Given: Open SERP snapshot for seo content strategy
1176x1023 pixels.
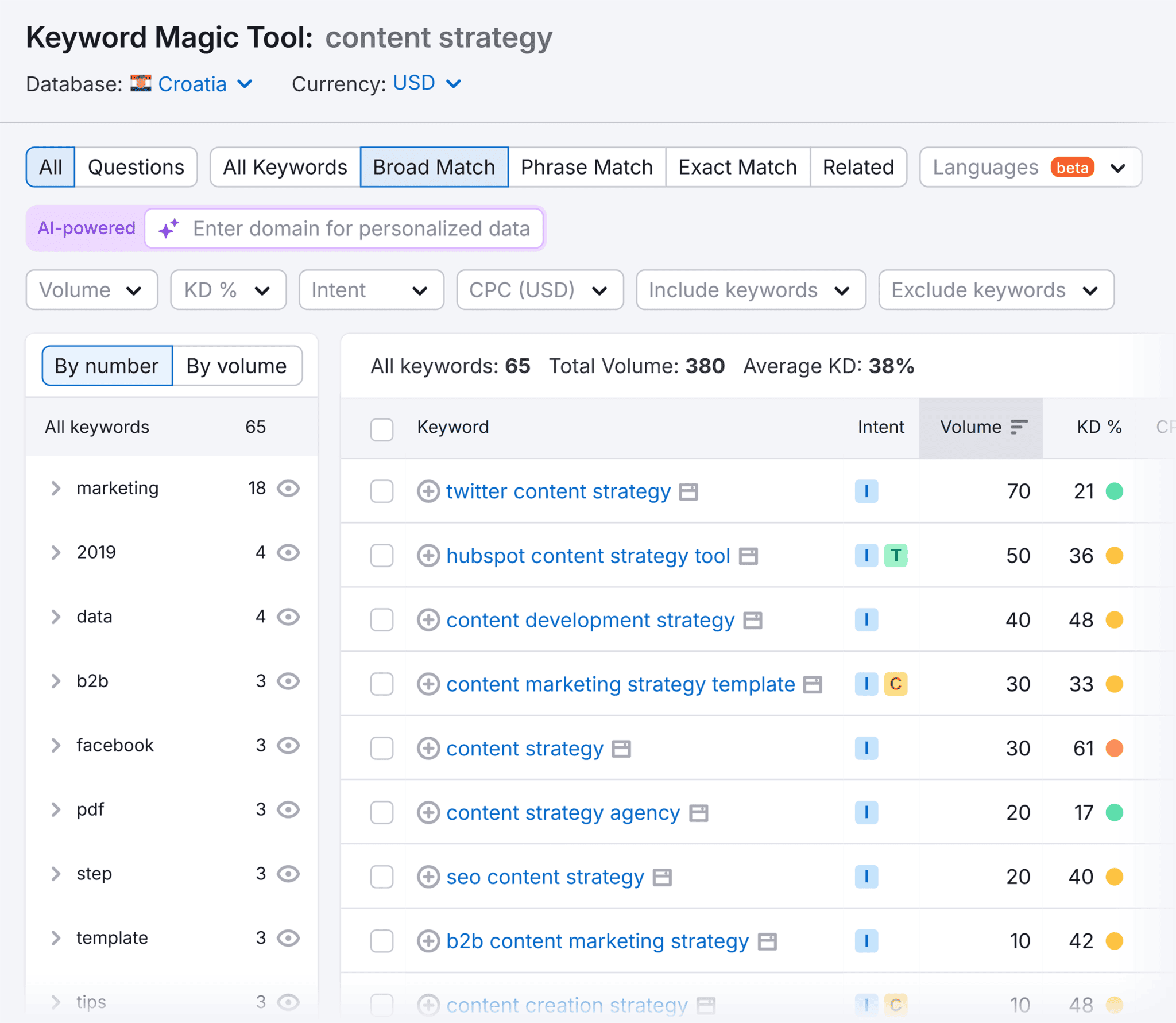Looking at the screenshot, I should pos(662,877).
